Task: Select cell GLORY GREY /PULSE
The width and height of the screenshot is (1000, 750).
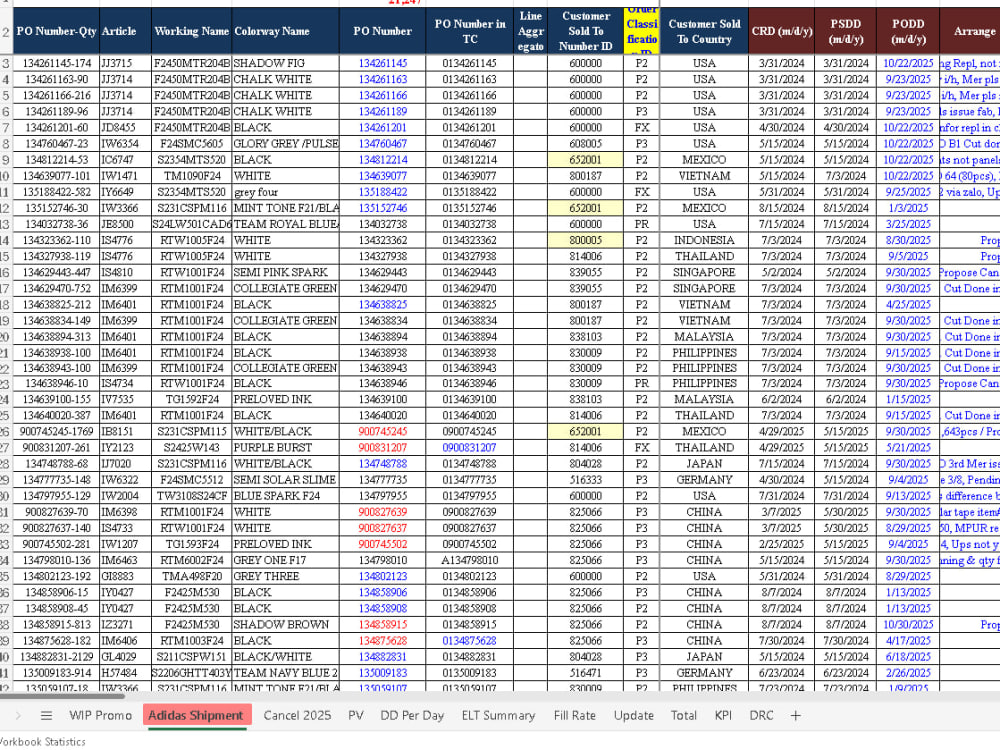Action: click(286, 143)
